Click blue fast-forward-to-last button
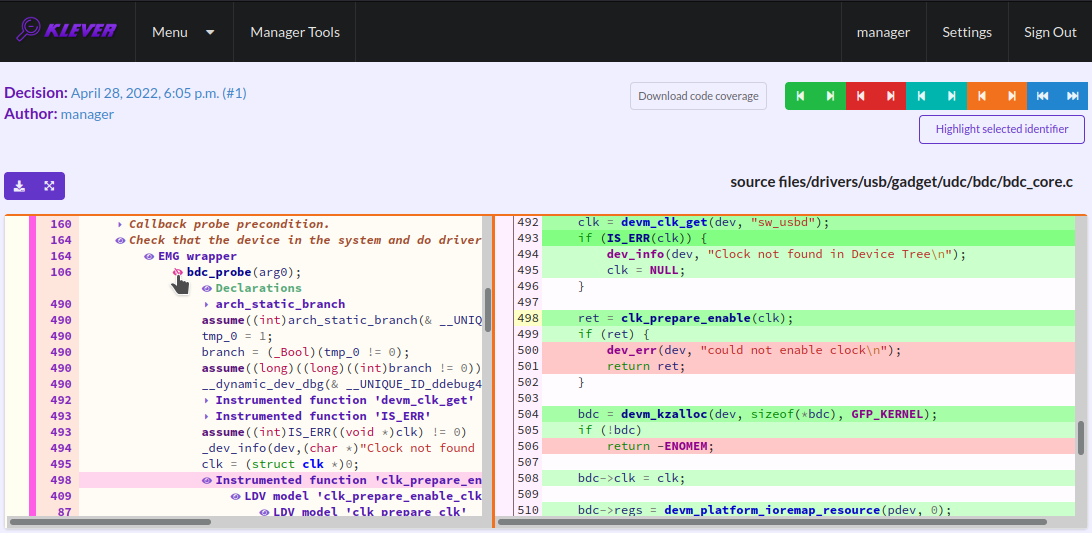This screenshot has width=1092, height=533. point(1072,96)
